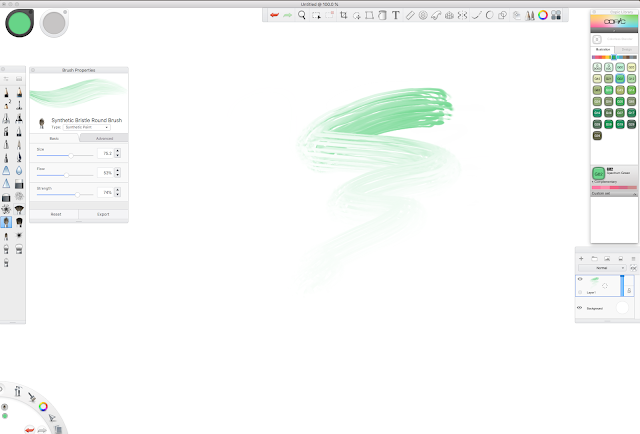This screenshot has height=434, width=640.
Task: Click the Copic color family hue strip
Action: click(x=614, y=57)
